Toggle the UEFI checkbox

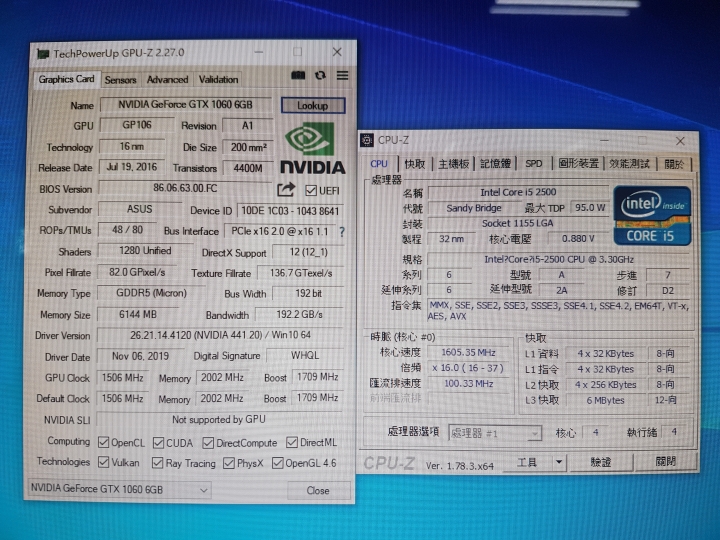311,190
